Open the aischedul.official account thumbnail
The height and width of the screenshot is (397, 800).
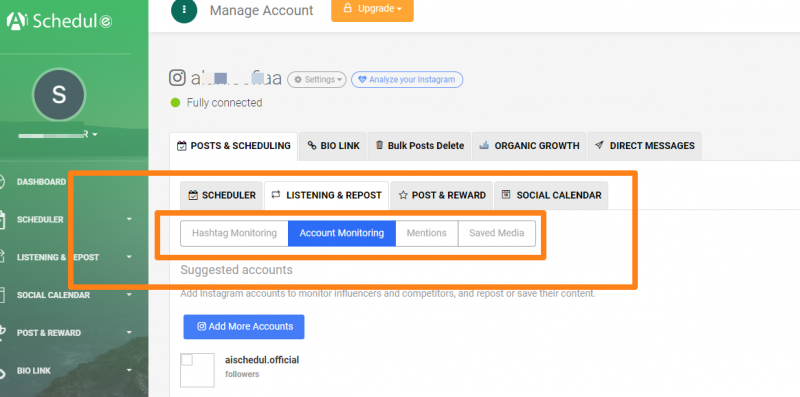click(x=197, y=370)
